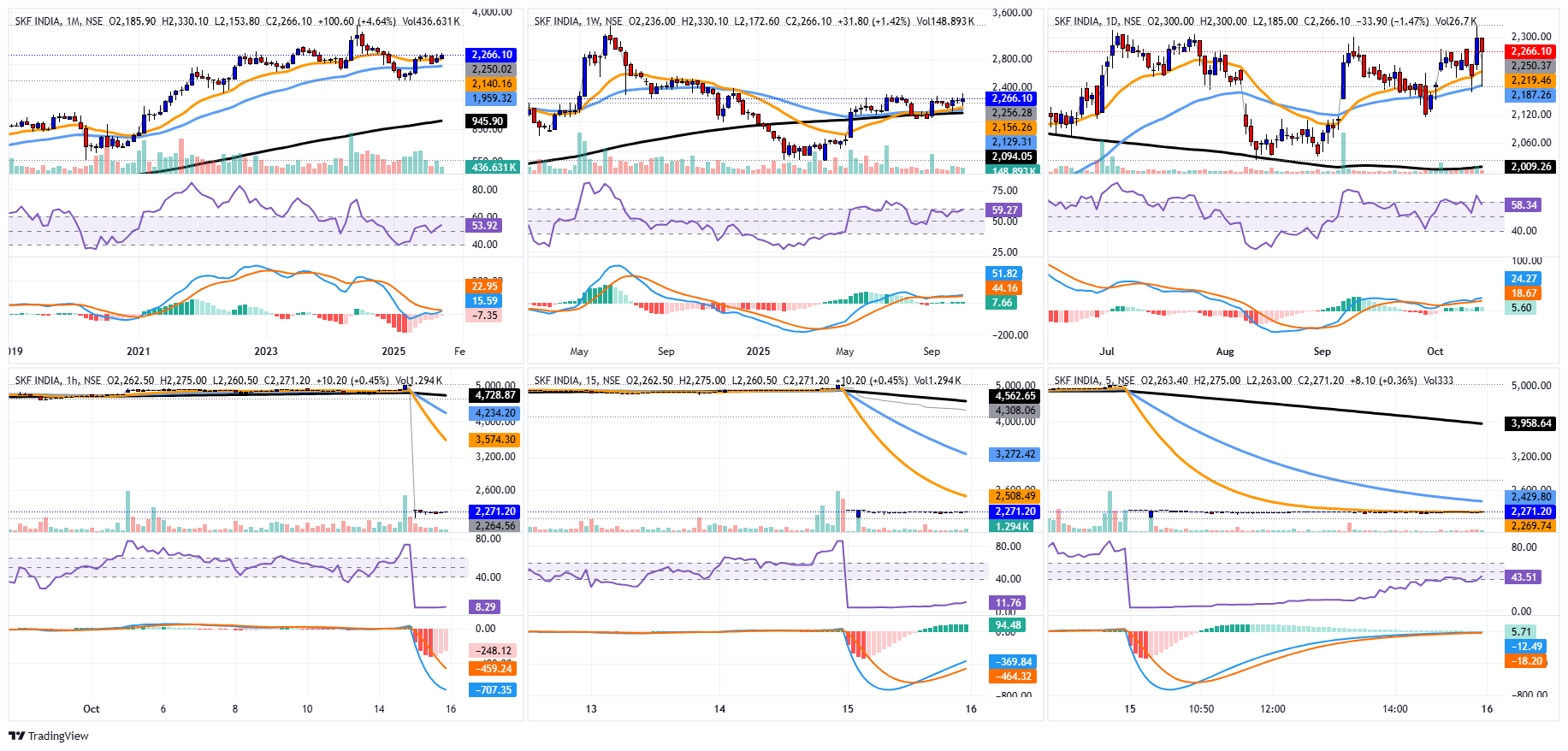The image size is (1568, 751).
Task: Click the black 945.90 moving average label
Action: (488, 121)
